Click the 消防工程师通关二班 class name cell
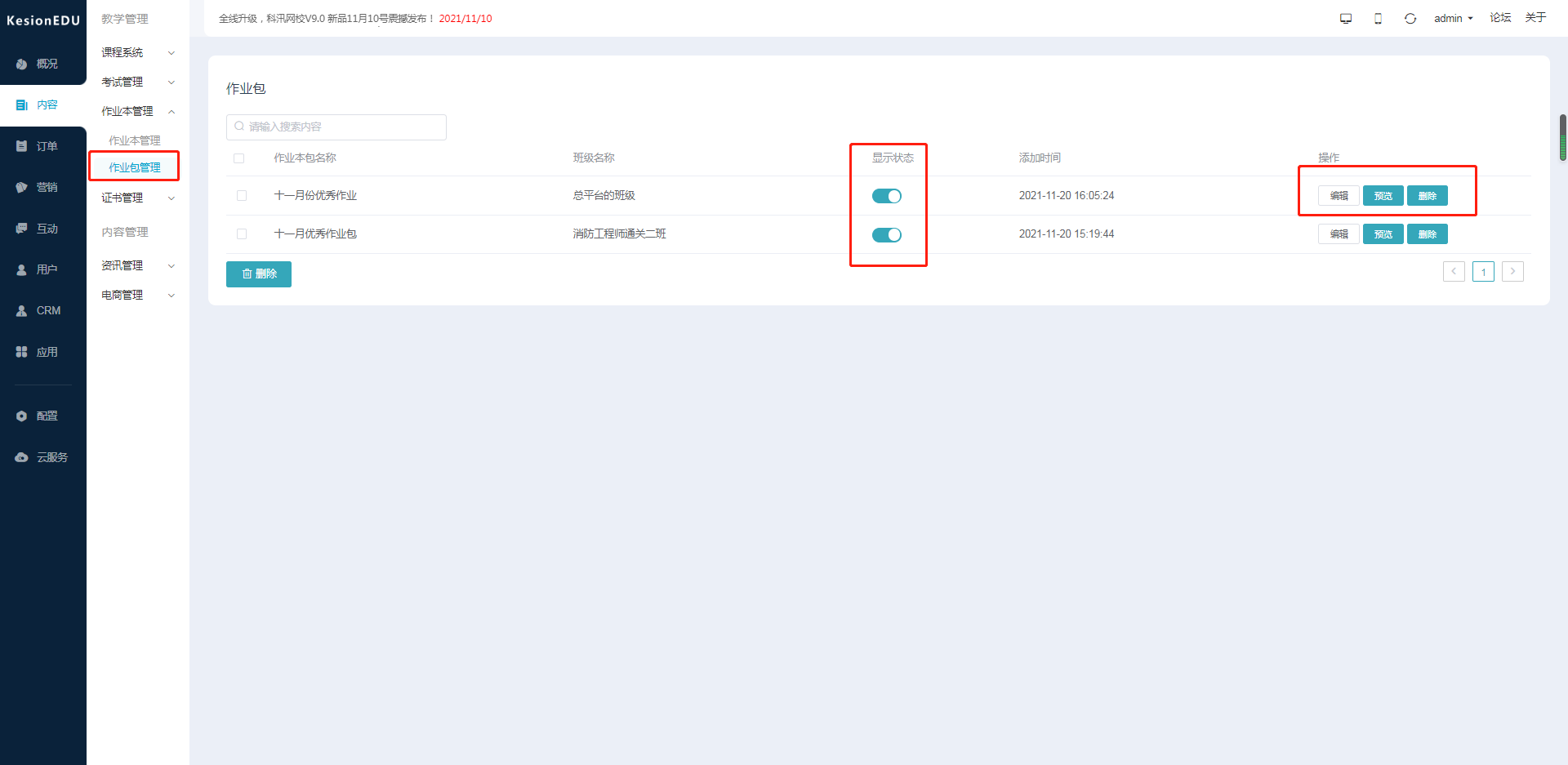The image size is (1568, 765). [x=620, y=234]
